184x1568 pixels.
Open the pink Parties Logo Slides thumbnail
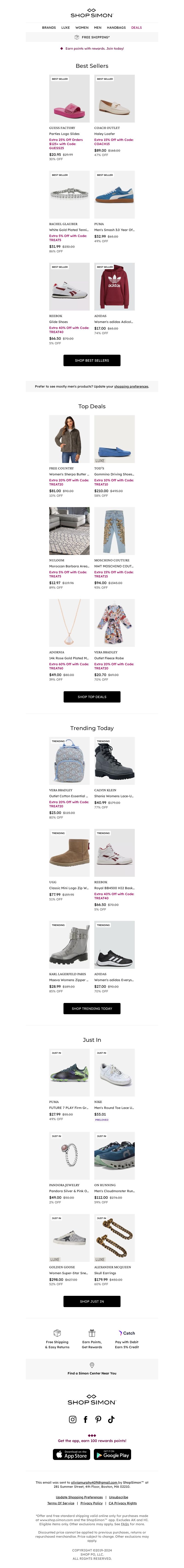pyautogui.click(x=69, y=99)
